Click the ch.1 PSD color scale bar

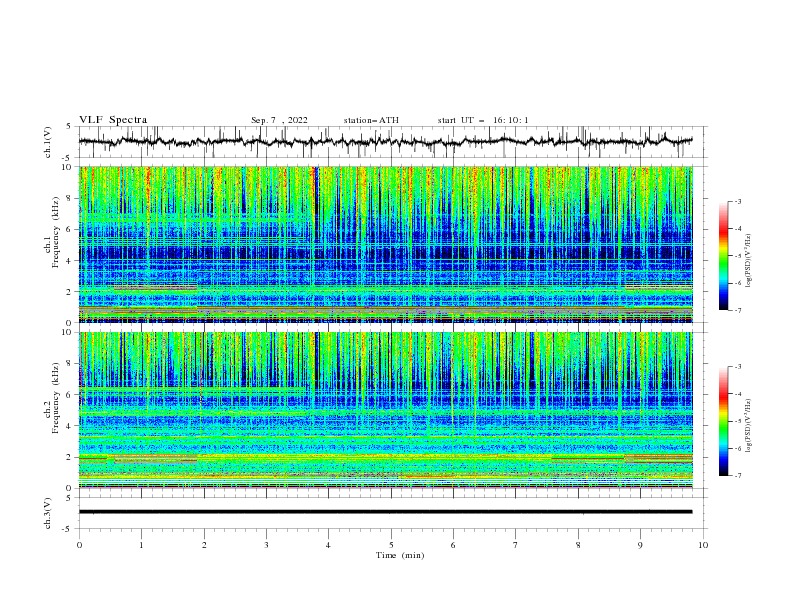pyautogui.click(x=723, y=255)
